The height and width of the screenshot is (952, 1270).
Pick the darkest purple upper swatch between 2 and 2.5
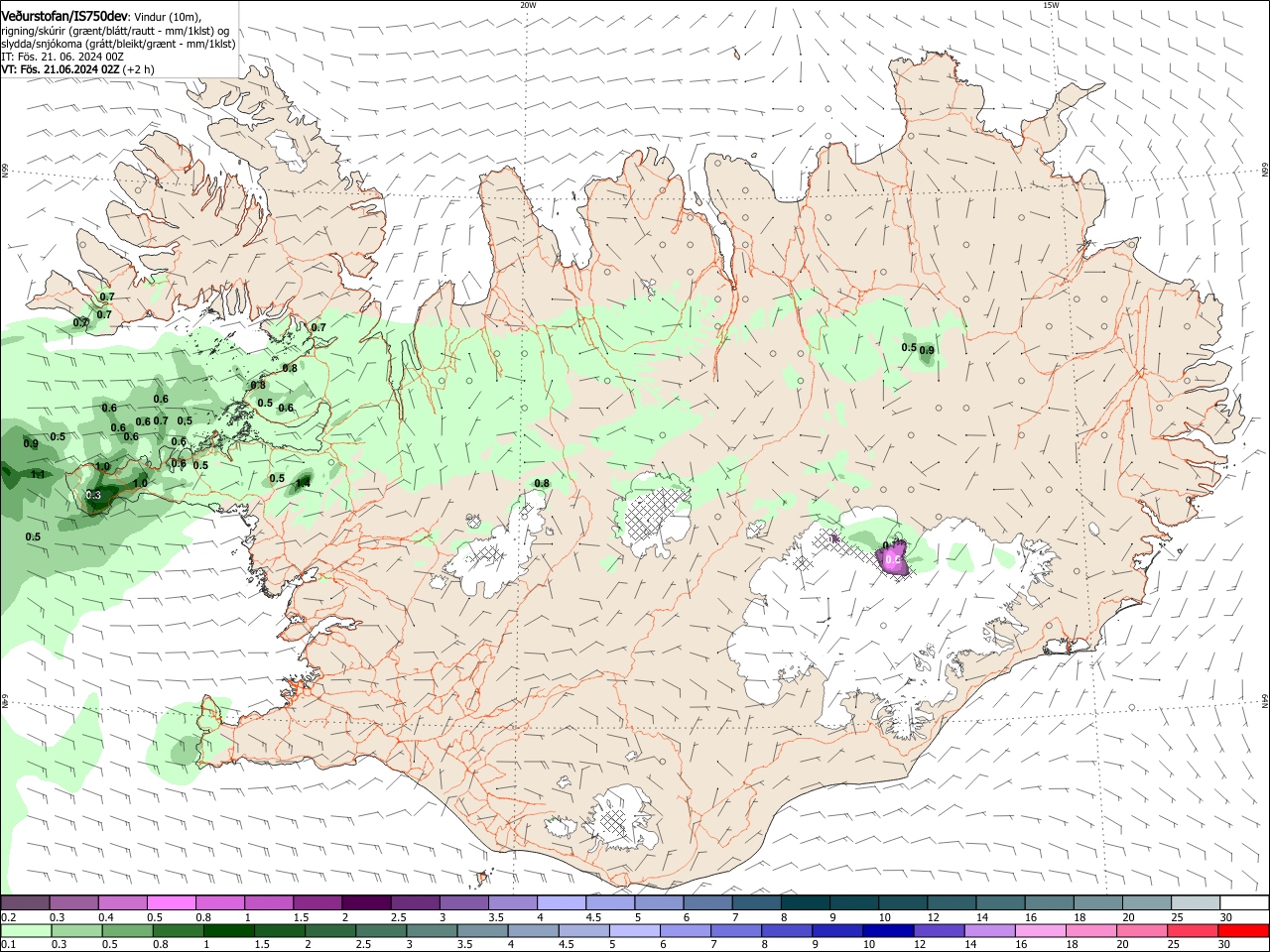(x=366, y=903)
